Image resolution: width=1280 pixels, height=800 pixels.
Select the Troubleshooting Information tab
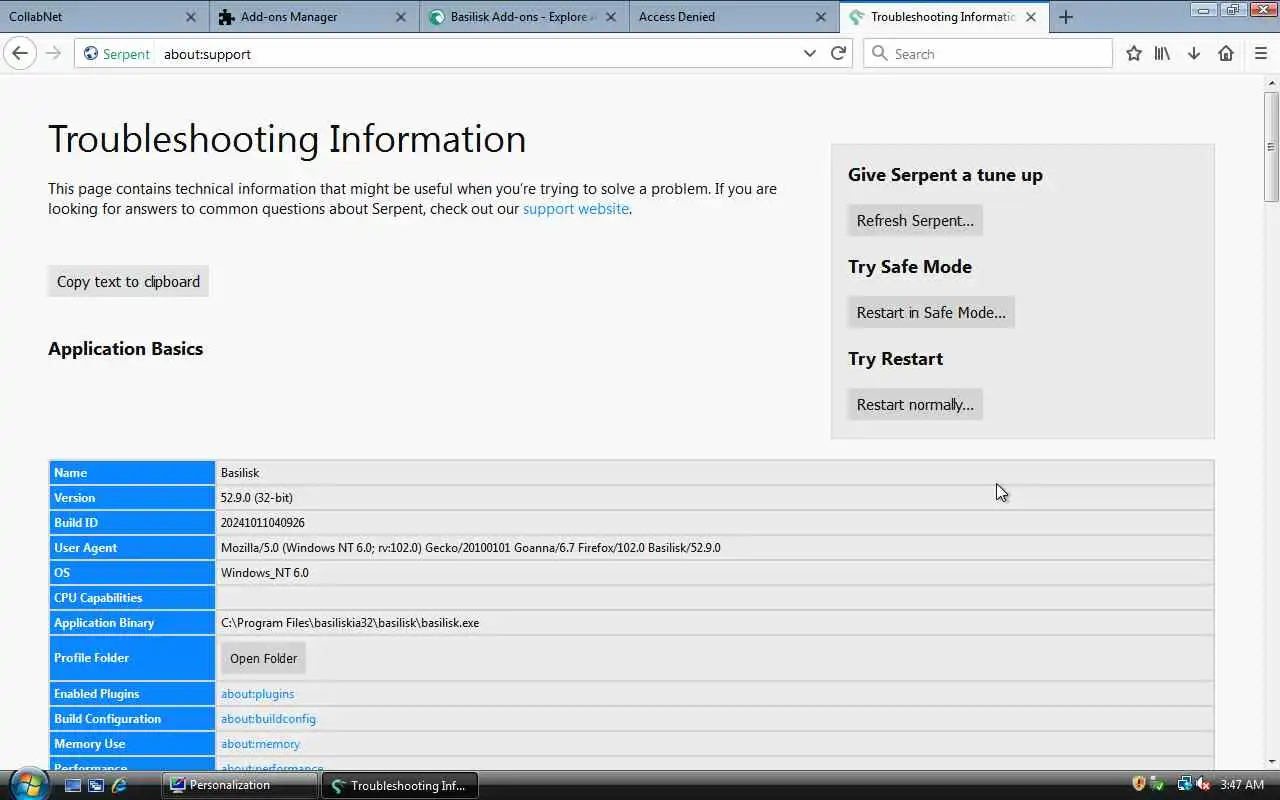(944, 17)
